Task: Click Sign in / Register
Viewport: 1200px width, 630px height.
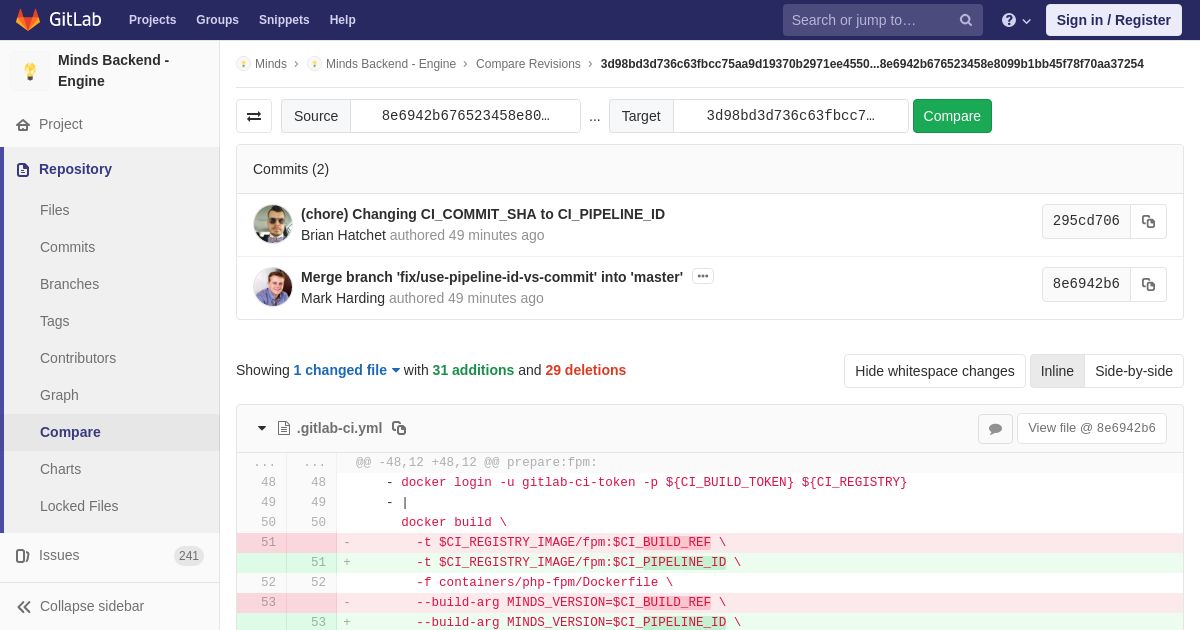Action: (1114, 20)
